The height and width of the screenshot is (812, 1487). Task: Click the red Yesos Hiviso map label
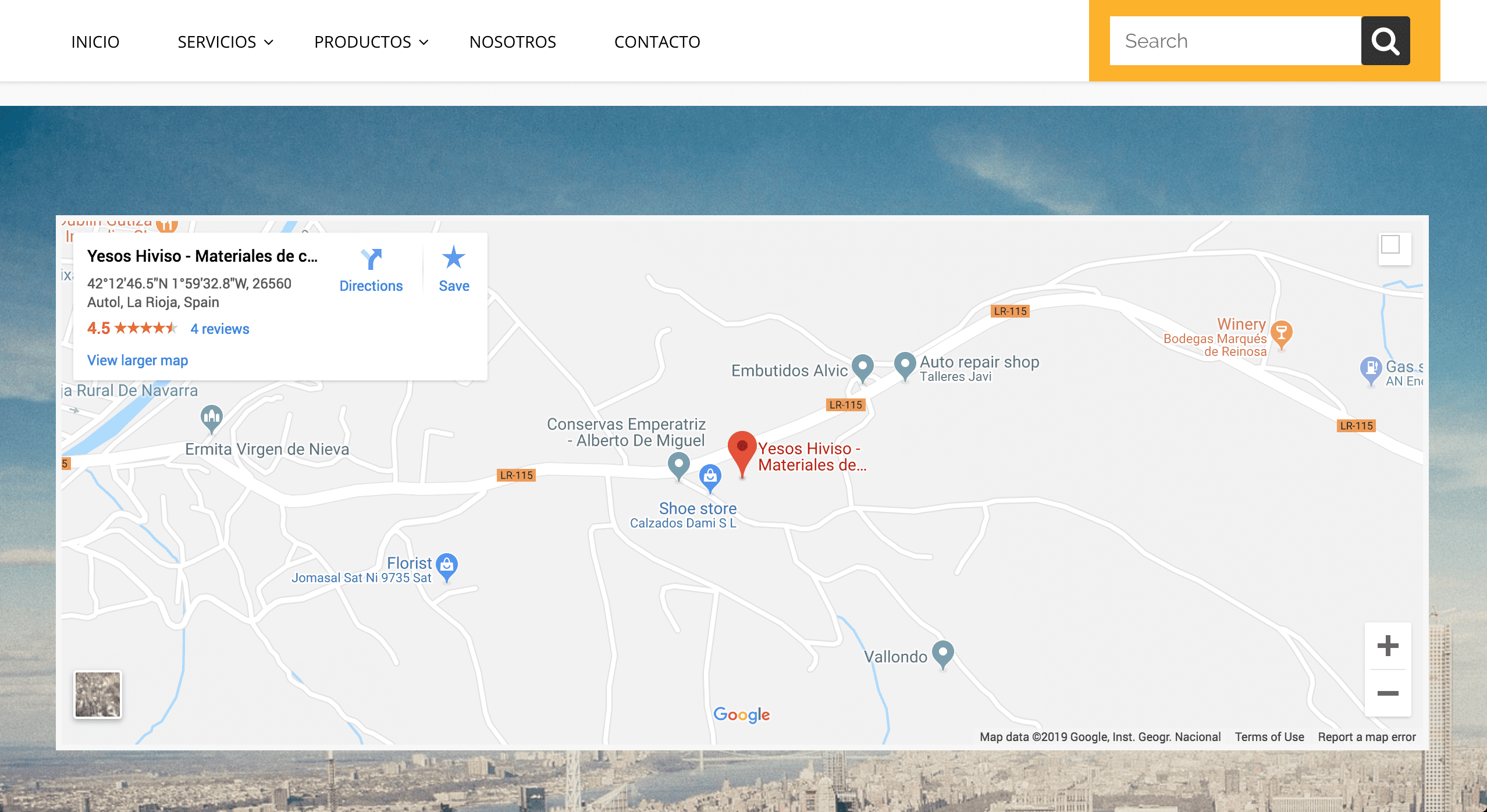(x=812, y=457)
